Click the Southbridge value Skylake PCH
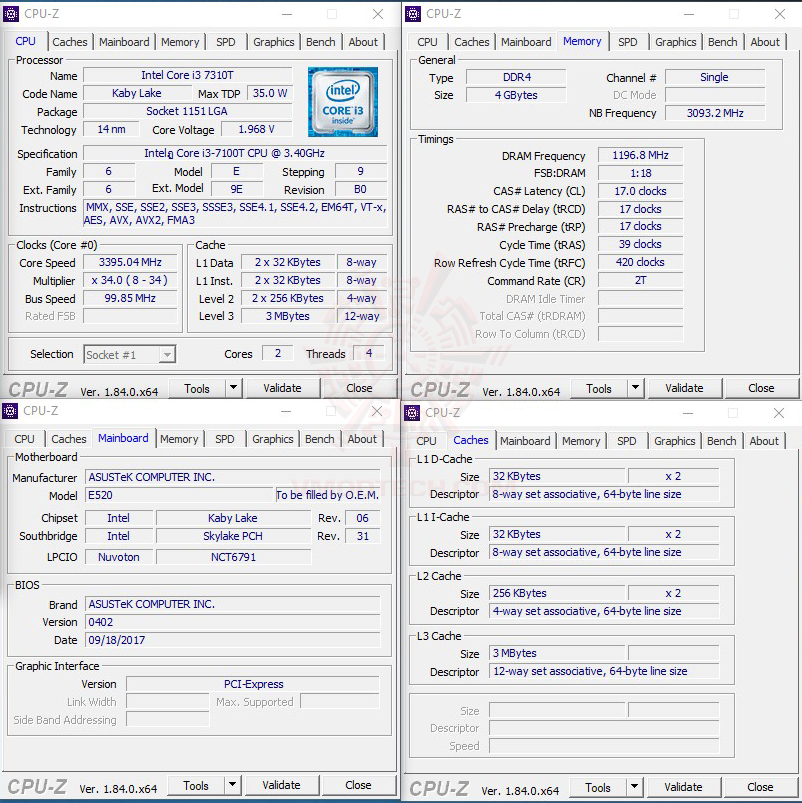The height and width of the screenshot is (803, 802). pyautogui.click(x=234, y=536)
